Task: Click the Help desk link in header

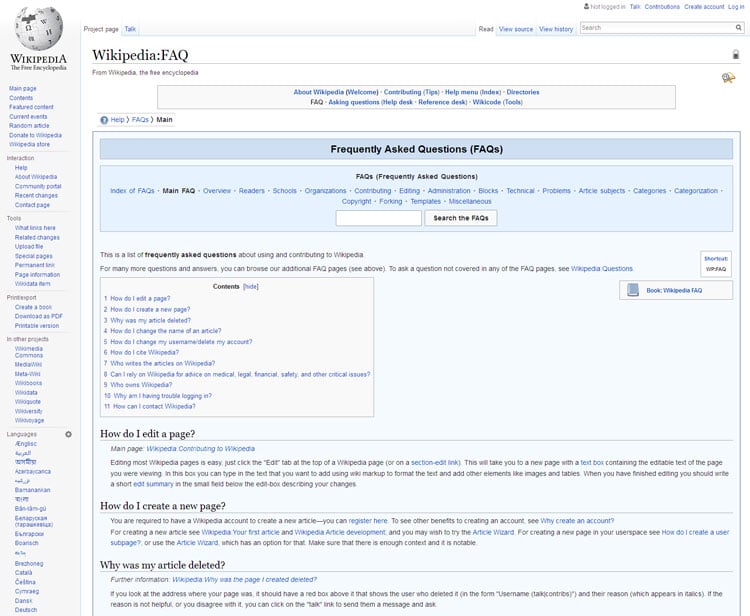Action: pos(398,102)
